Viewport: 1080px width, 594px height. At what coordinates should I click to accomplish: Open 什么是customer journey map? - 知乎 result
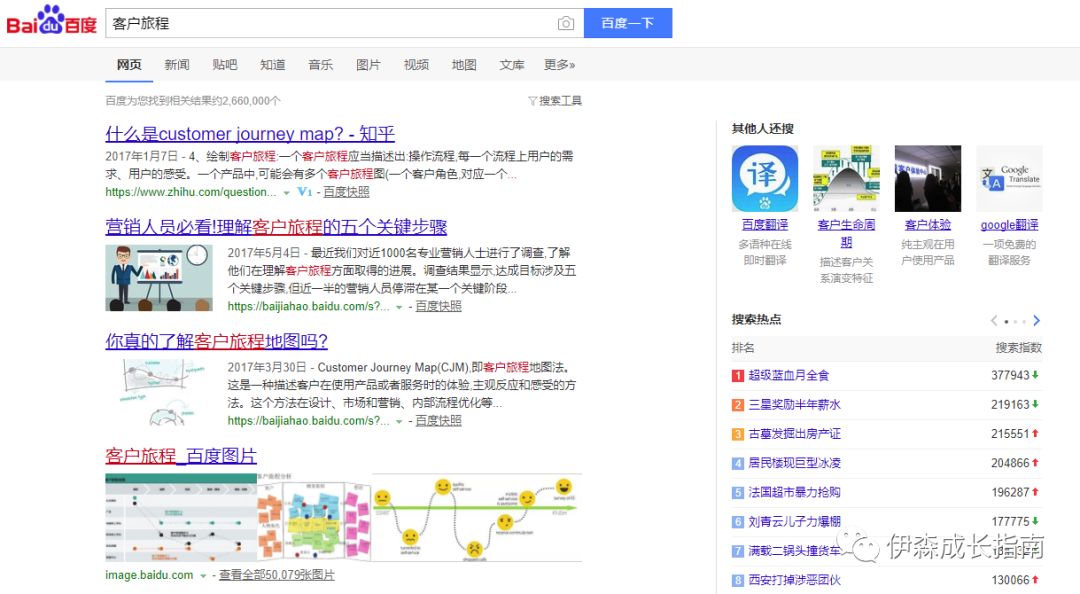[250, 133]
